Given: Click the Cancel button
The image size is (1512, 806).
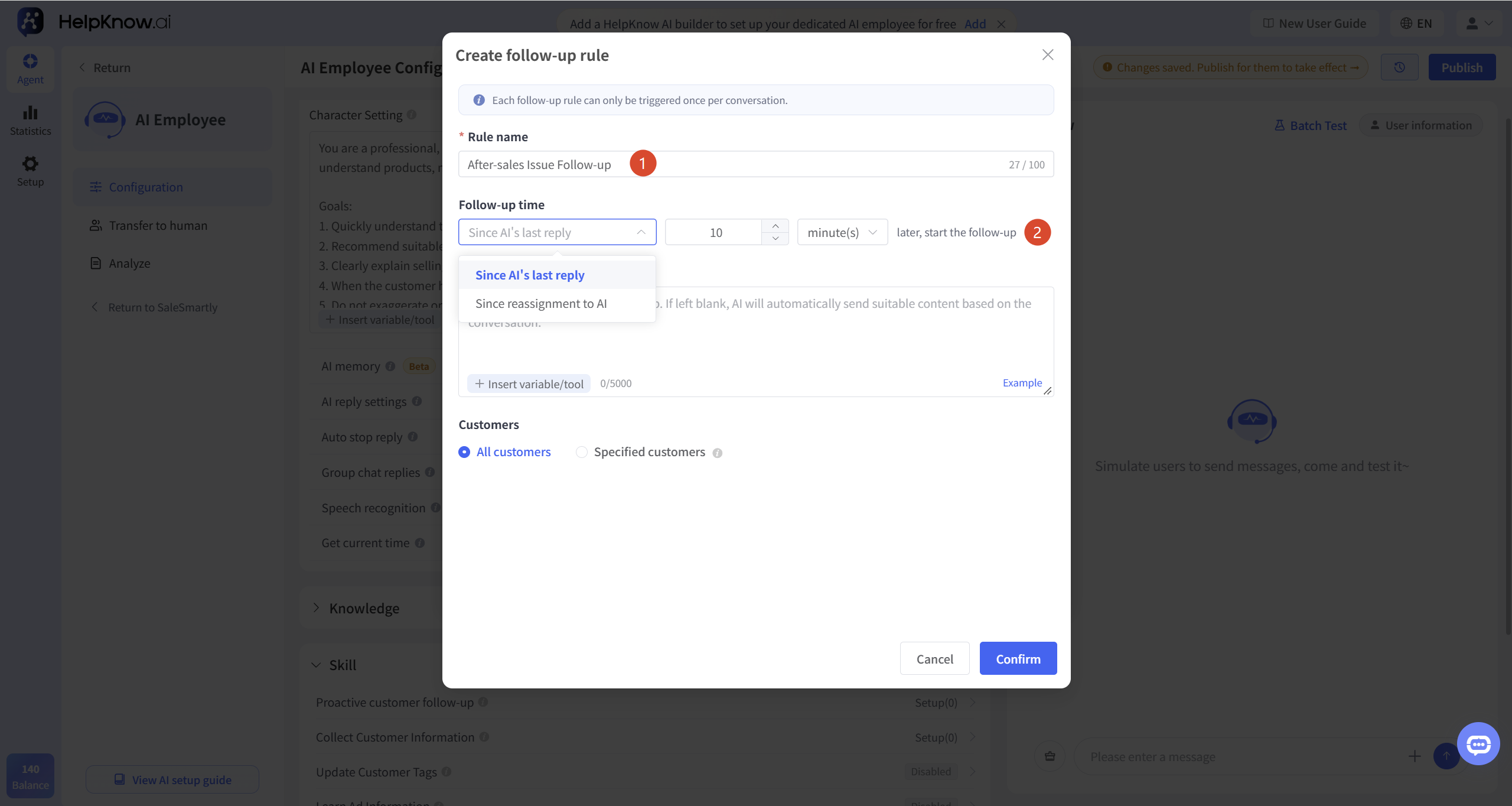Looking at the screenshot, I should click(x=934, y=658).
